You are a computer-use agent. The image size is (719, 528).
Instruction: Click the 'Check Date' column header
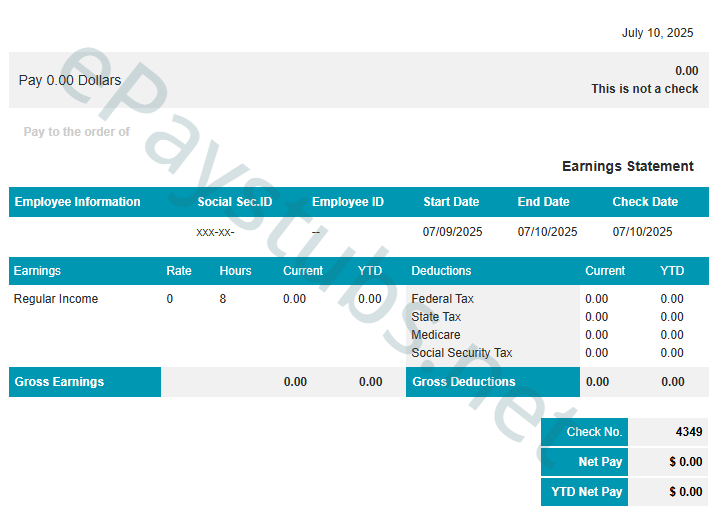click(x=645, y=202)
